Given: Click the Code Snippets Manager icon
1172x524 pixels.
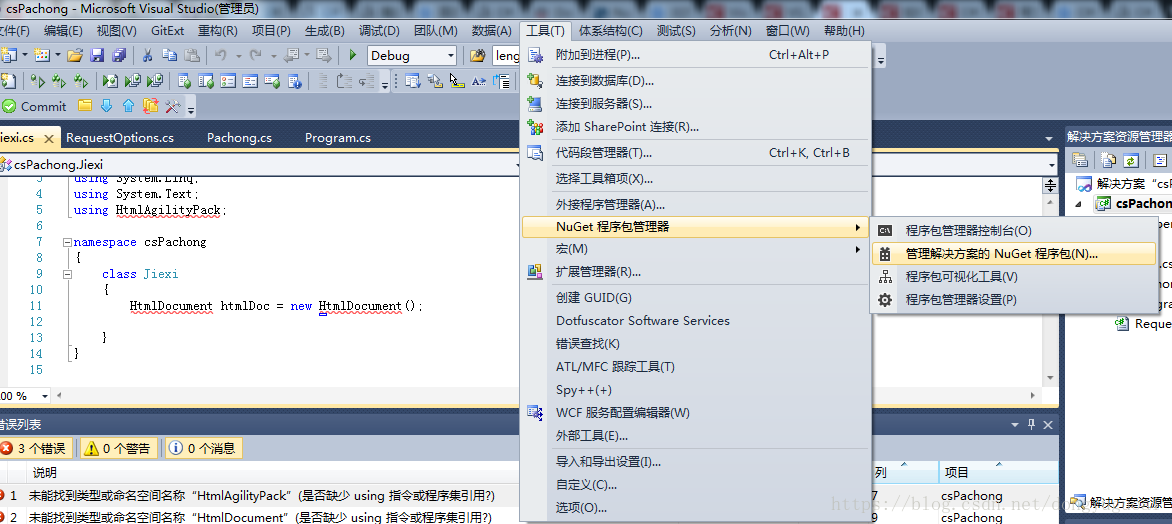Looking at the screenshot, I should (x=535, y=153).
